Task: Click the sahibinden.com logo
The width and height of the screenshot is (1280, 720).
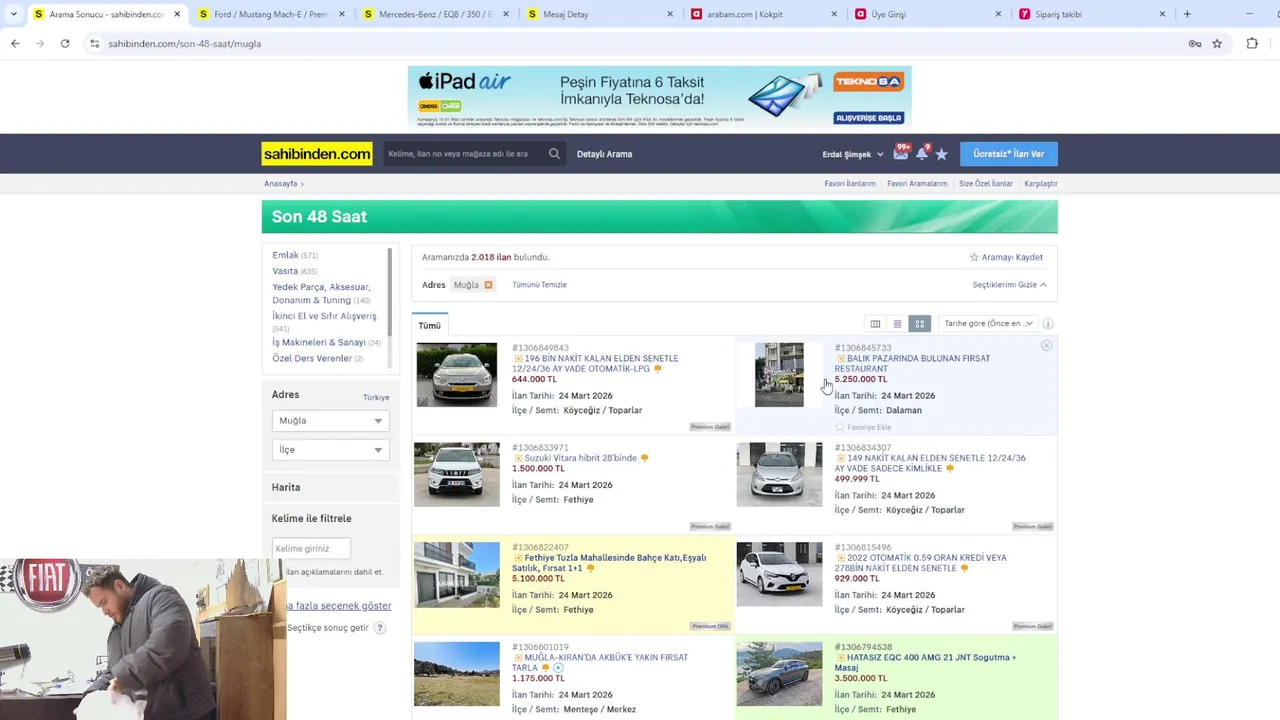Action: [x=317, y=154]
